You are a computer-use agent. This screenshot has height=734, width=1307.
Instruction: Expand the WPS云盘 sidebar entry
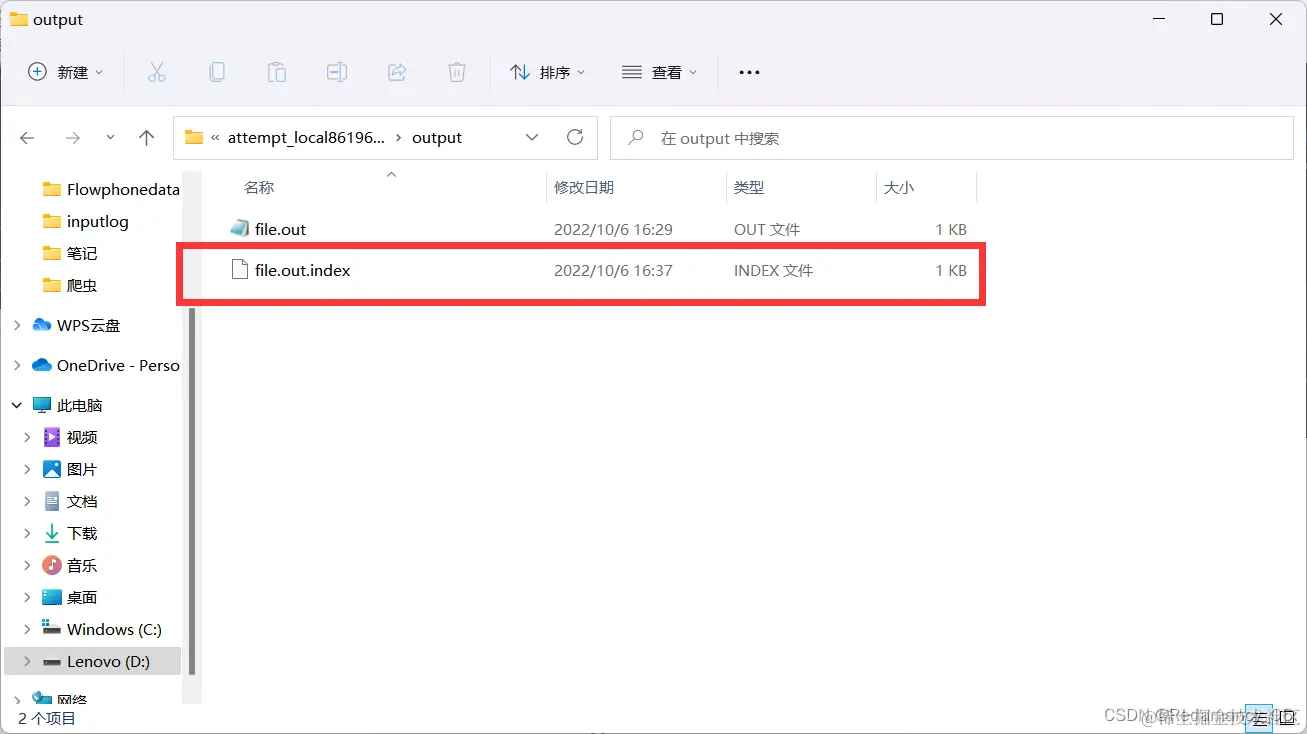click(x=15, y=325)
